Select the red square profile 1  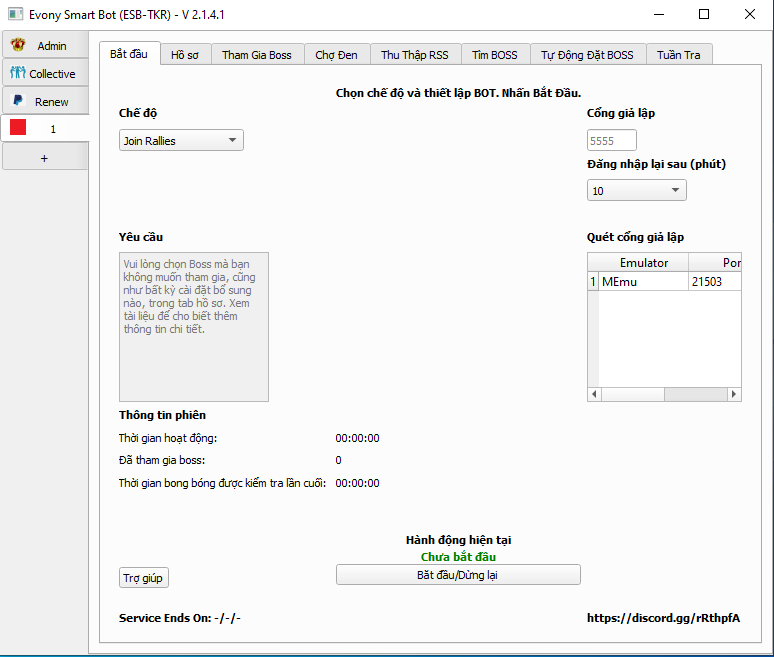[18, 128]
